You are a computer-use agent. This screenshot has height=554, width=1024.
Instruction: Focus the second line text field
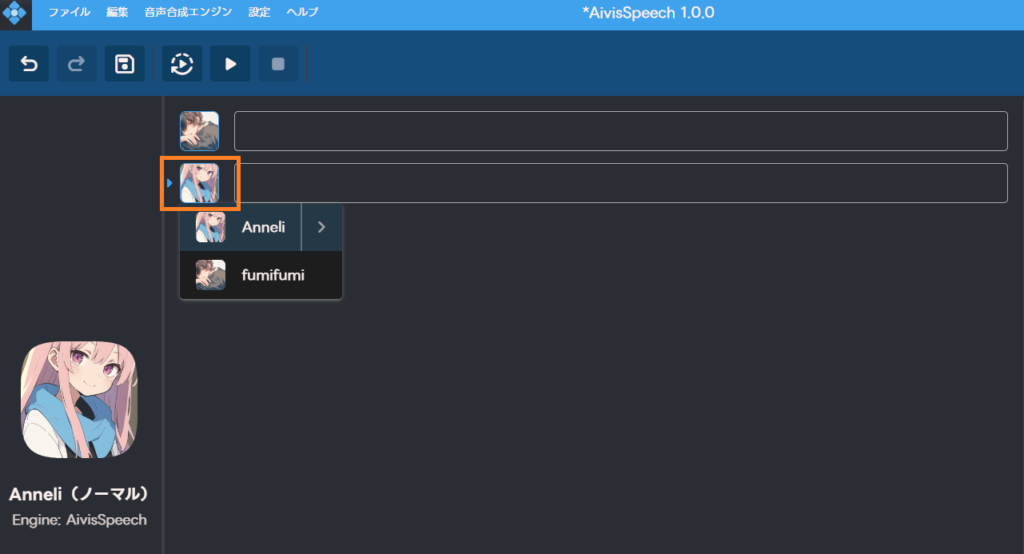[620, 183]
